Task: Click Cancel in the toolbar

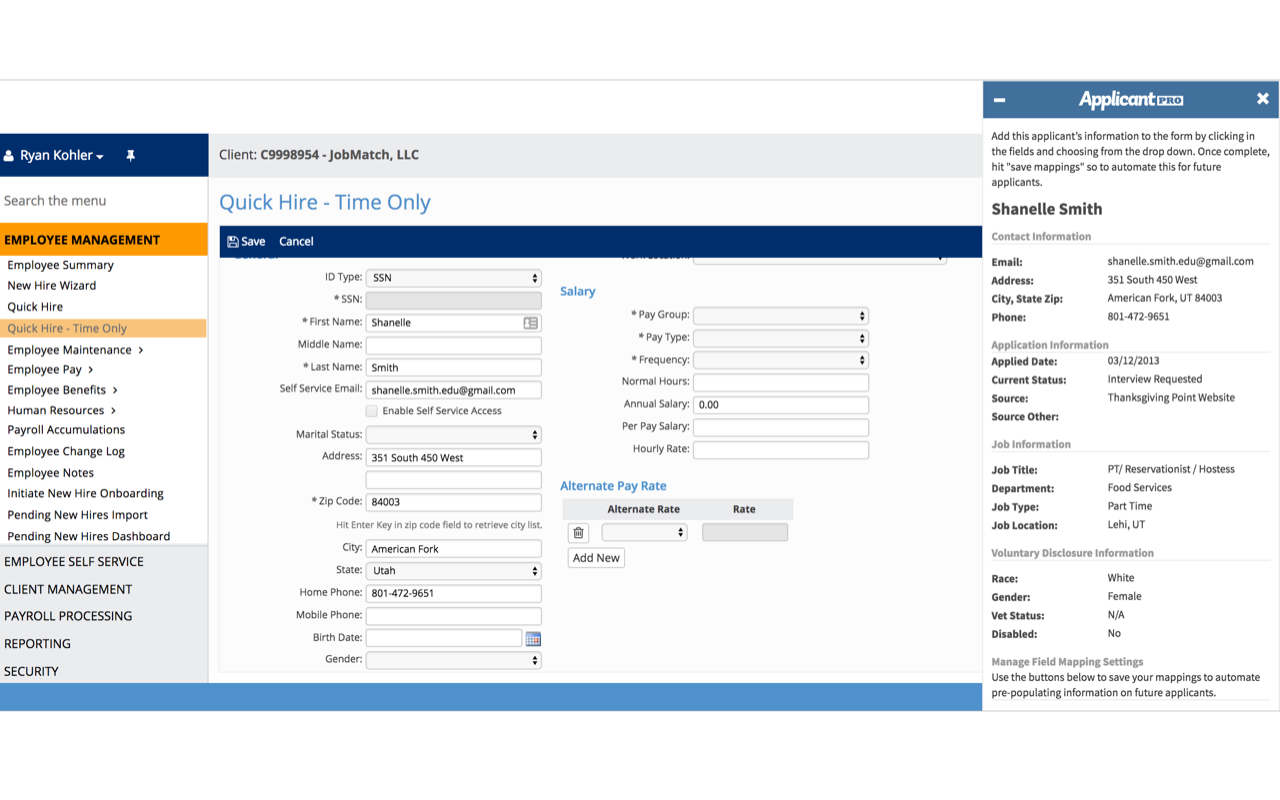Action: (296, 241)
